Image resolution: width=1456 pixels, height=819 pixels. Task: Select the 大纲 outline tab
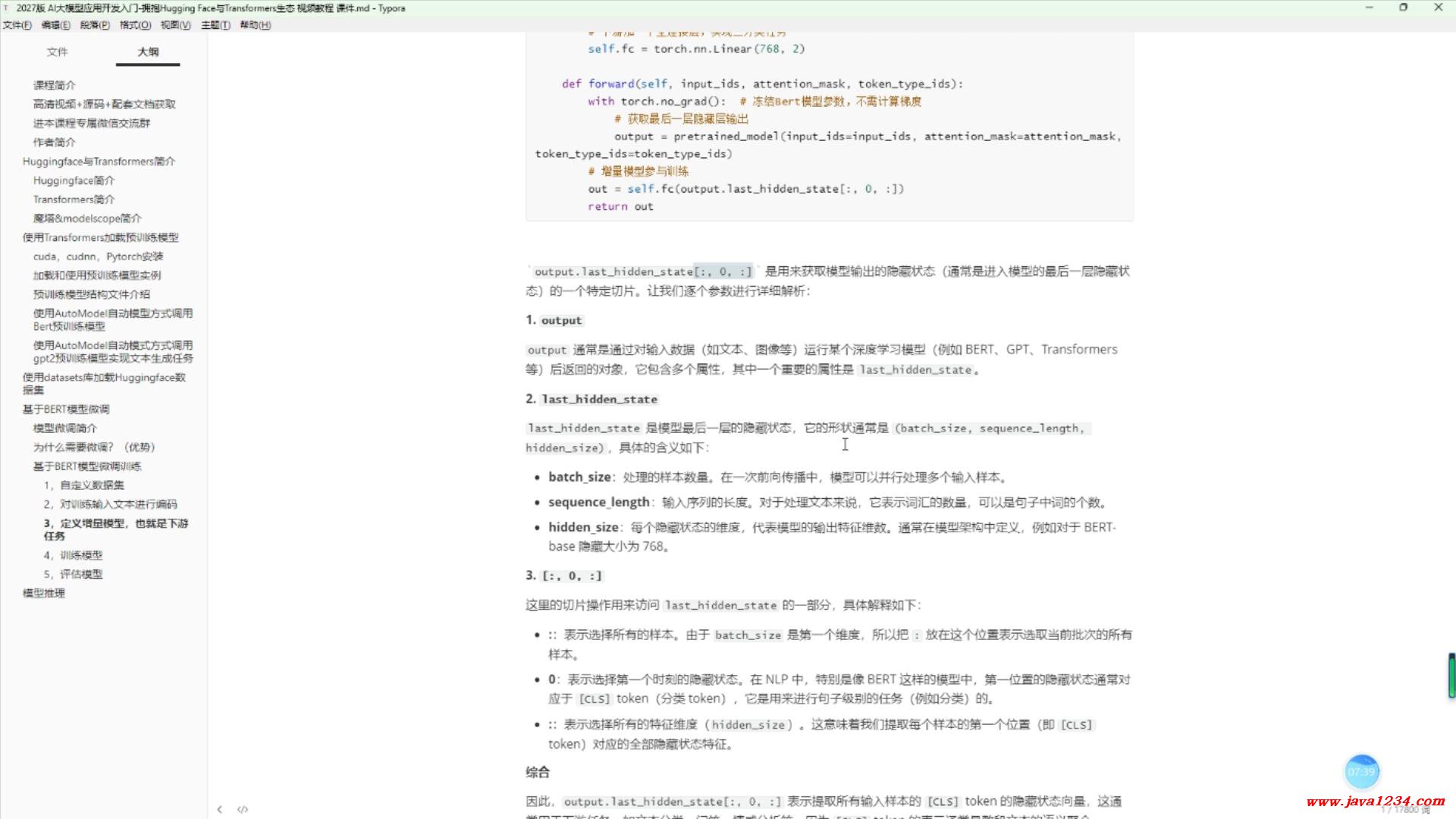[148, 52]
